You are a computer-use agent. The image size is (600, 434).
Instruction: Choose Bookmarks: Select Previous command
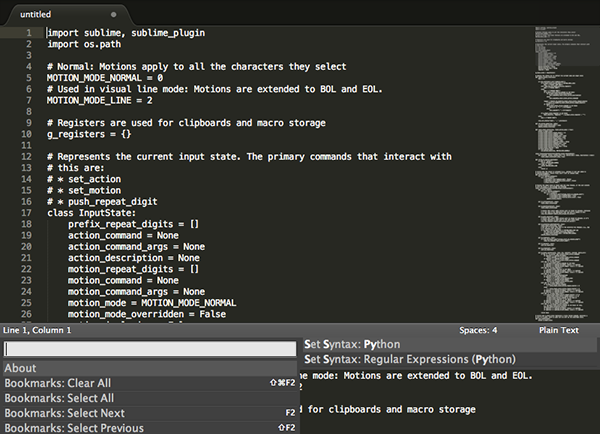(150, 428)
